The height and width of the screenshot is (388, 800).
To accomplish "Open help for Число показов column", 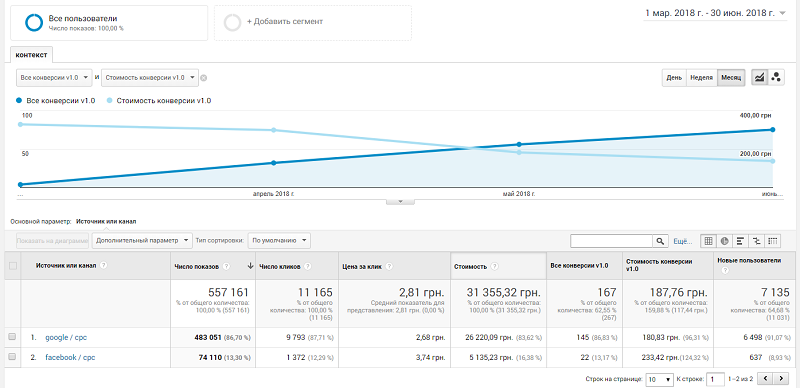I will (x=227, y=266).
